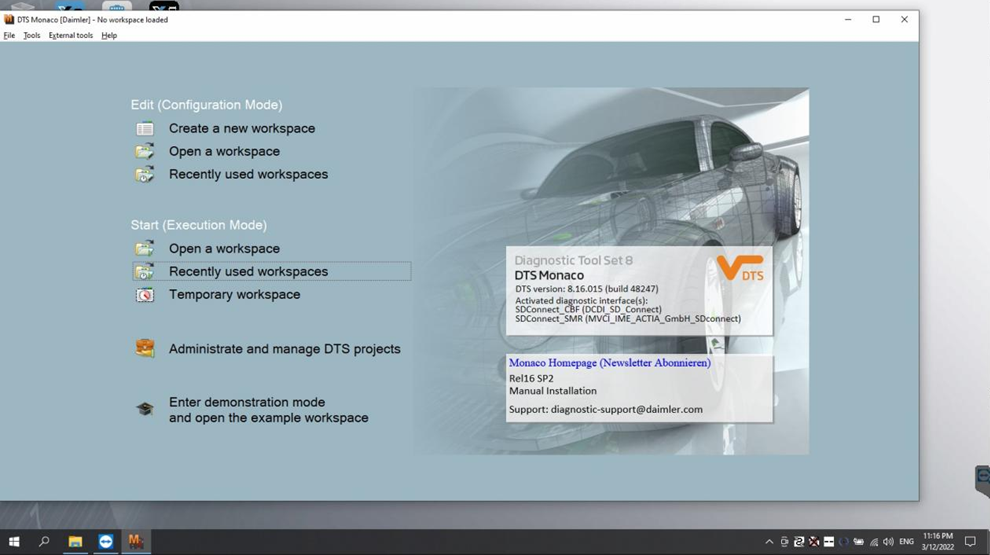Expand the hidden system tray icons chevron

[x=769, y=542]
